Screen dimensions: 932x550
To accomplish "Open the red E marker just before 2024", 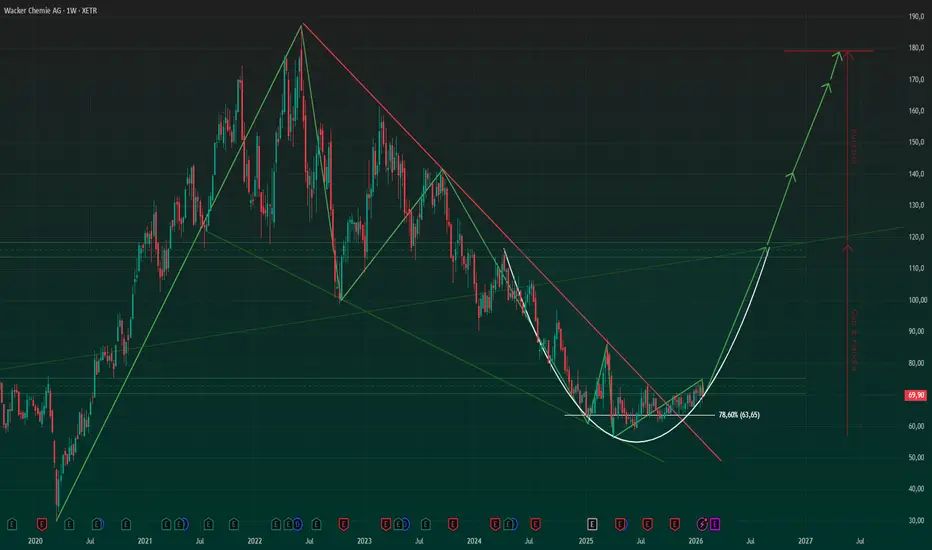I will coord(453,524).
